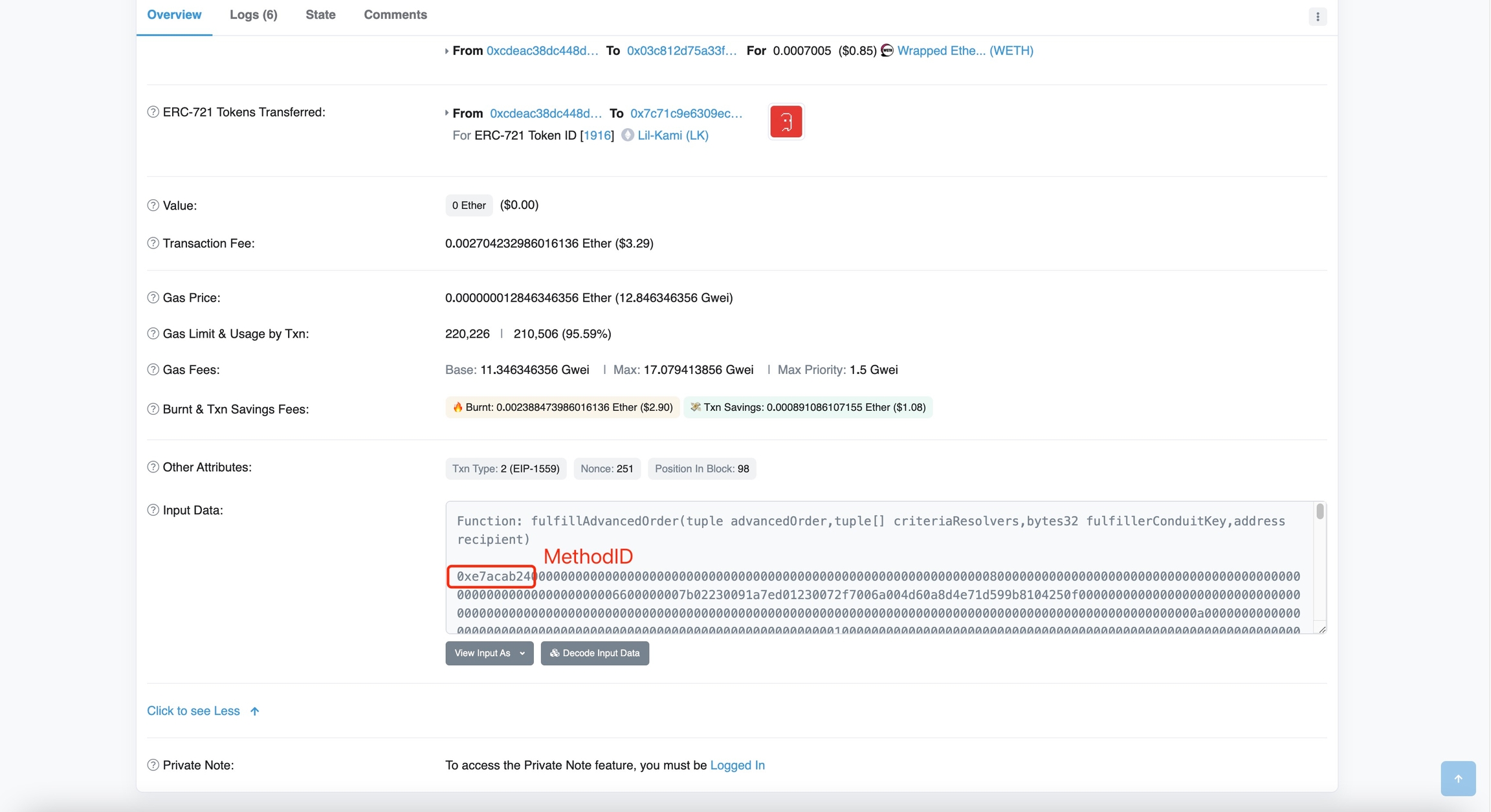Click the help icon beside Other Attributes
Viewport: 1491px width, 812px height.
pos(153,467)
